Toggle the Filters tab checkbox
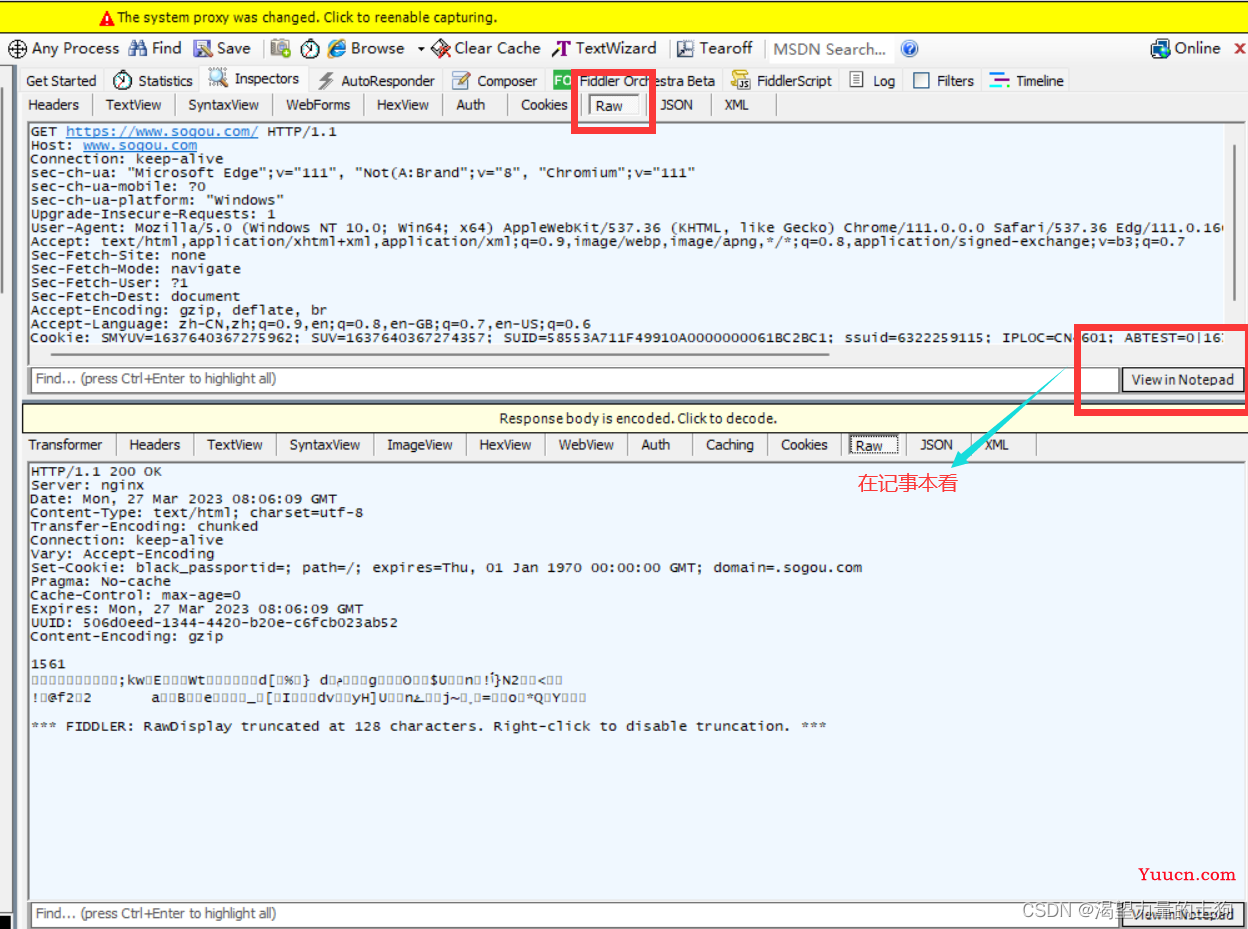Image resolution: width=1248 pixels, height=929 pixels. 922,81
